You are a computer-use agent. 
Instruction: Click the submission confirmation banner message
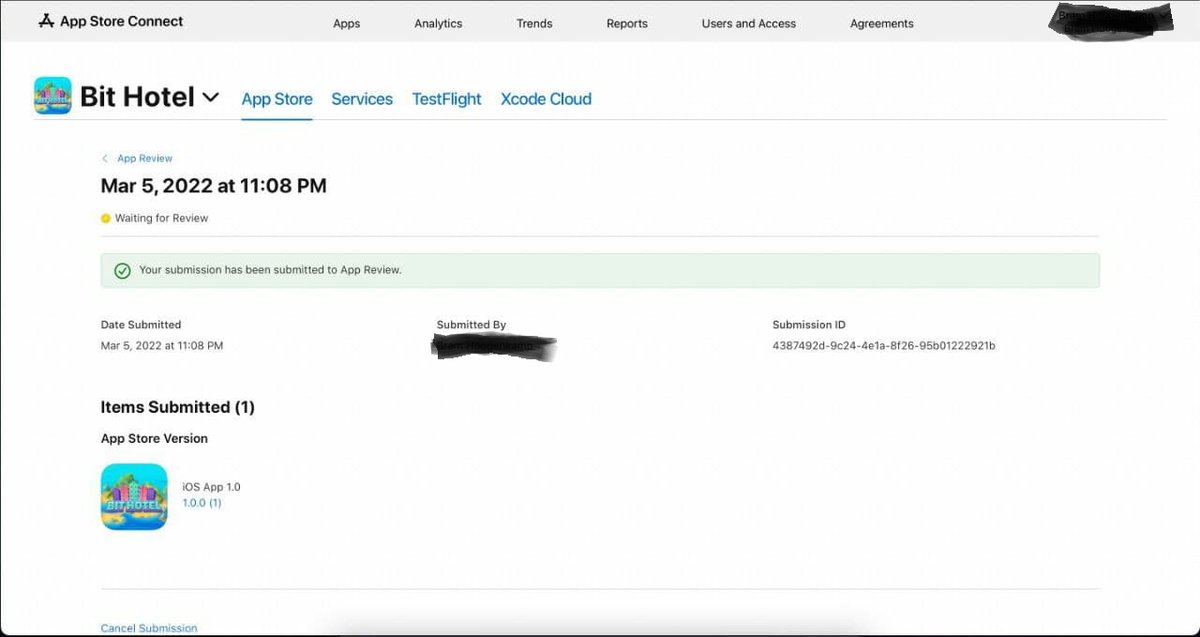coord(270,270)
